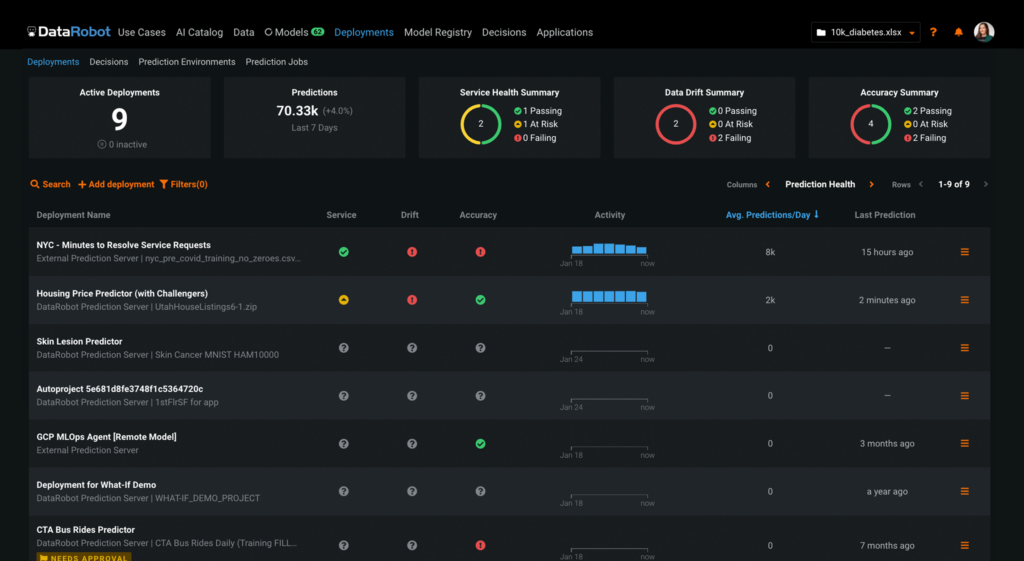
Task: Click the DataRobot logo
Action: [69, 32]
